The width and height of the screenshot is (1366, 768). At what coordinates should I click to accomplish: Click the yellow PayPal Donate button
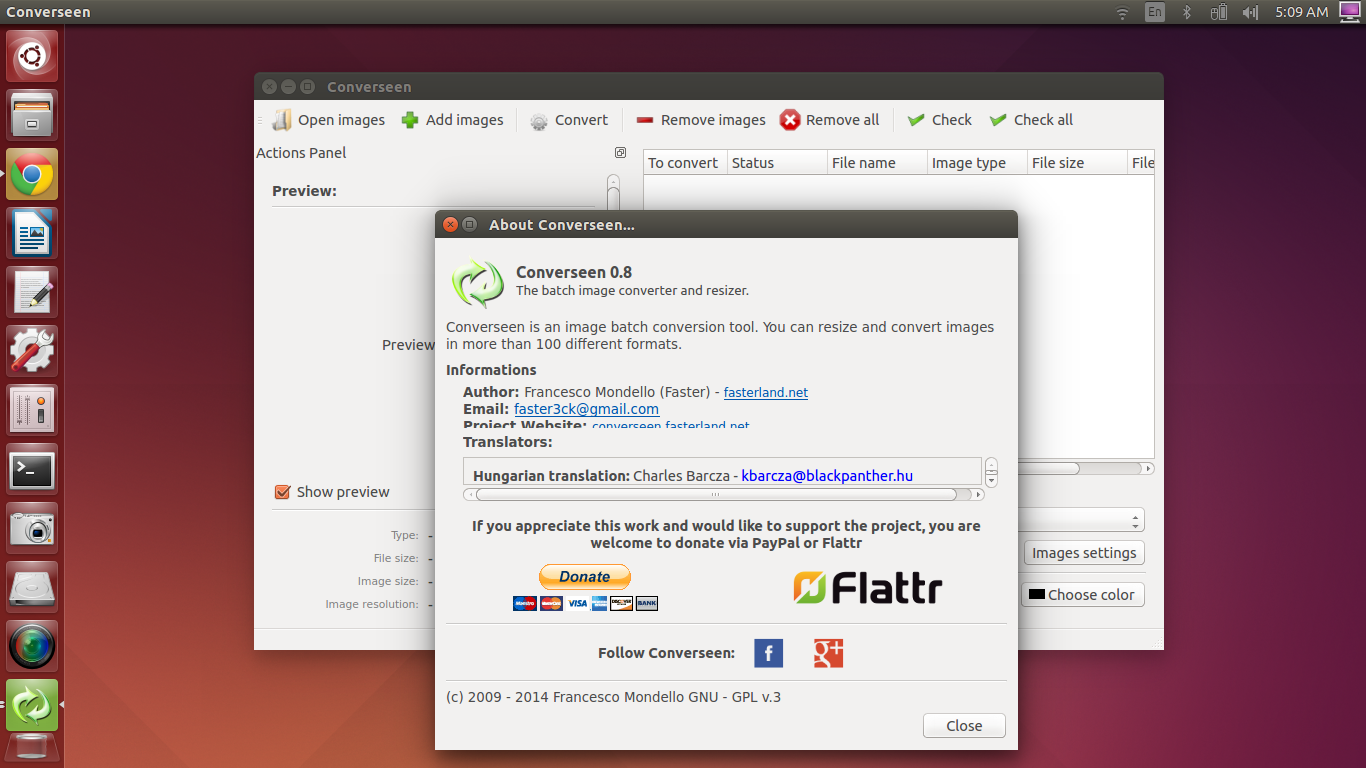point(585,577)
